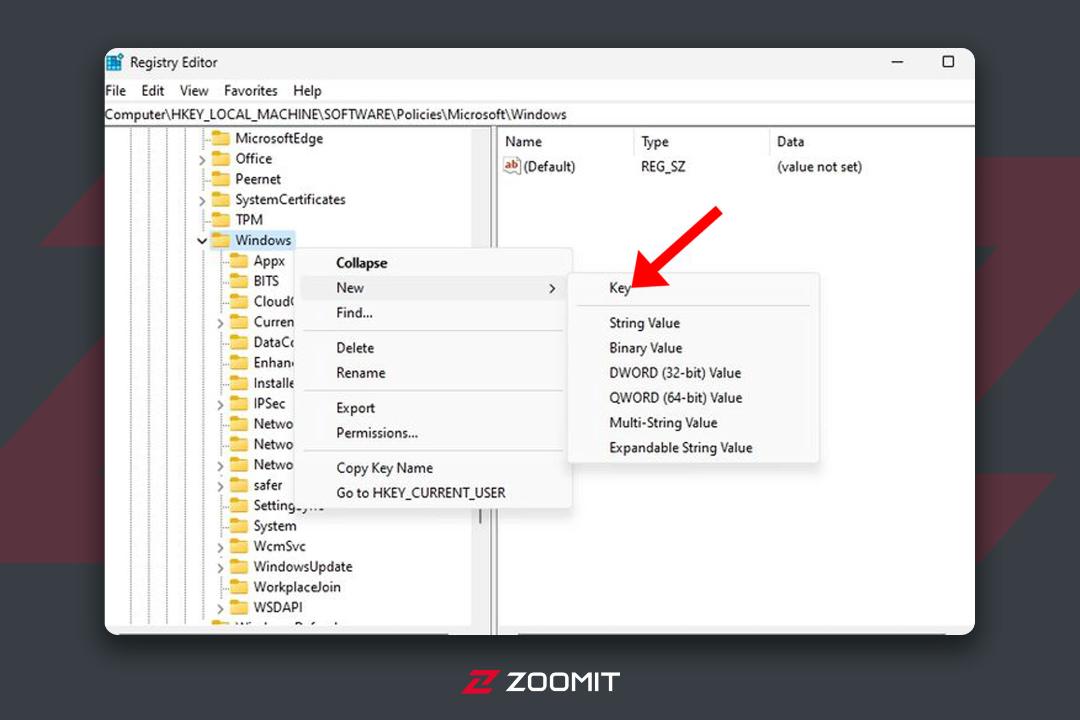
Task: Click the REG_SZ type cell
Action: [x=663, y=167]
